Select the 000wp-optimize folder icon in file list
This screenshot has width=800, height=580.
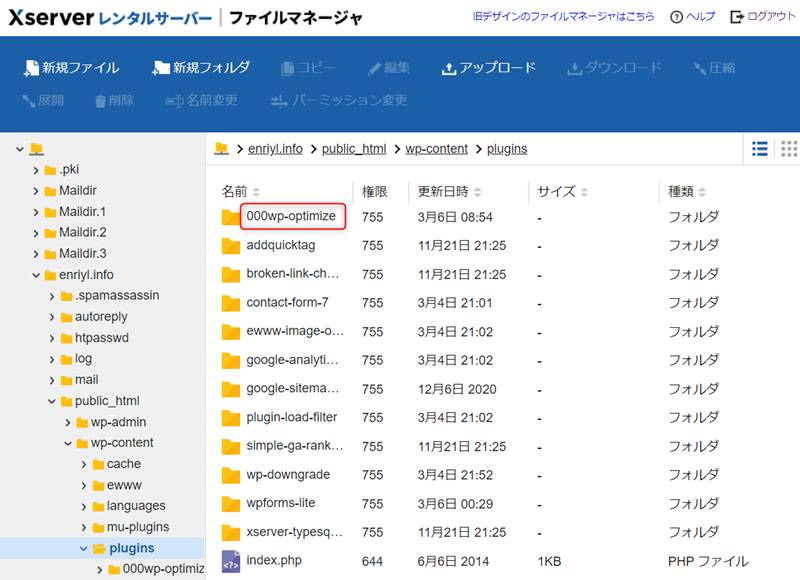coord(231,217)
